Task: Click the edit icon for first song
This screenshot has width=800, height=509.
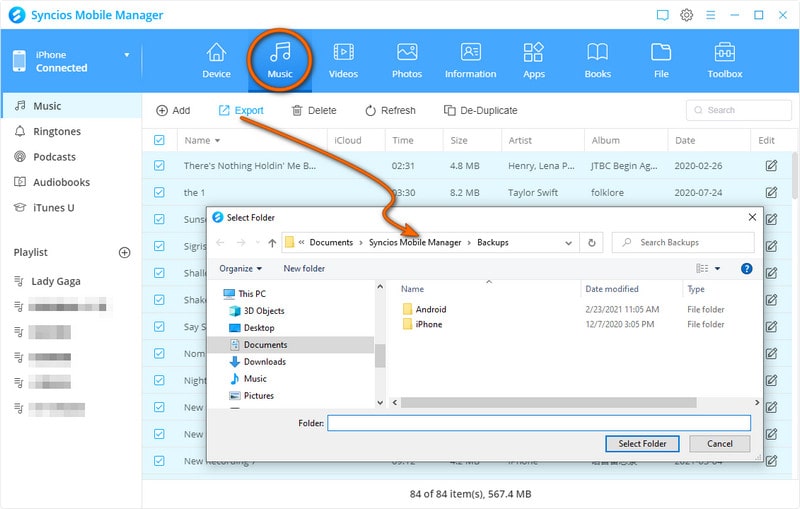Action: click(771, 166)
